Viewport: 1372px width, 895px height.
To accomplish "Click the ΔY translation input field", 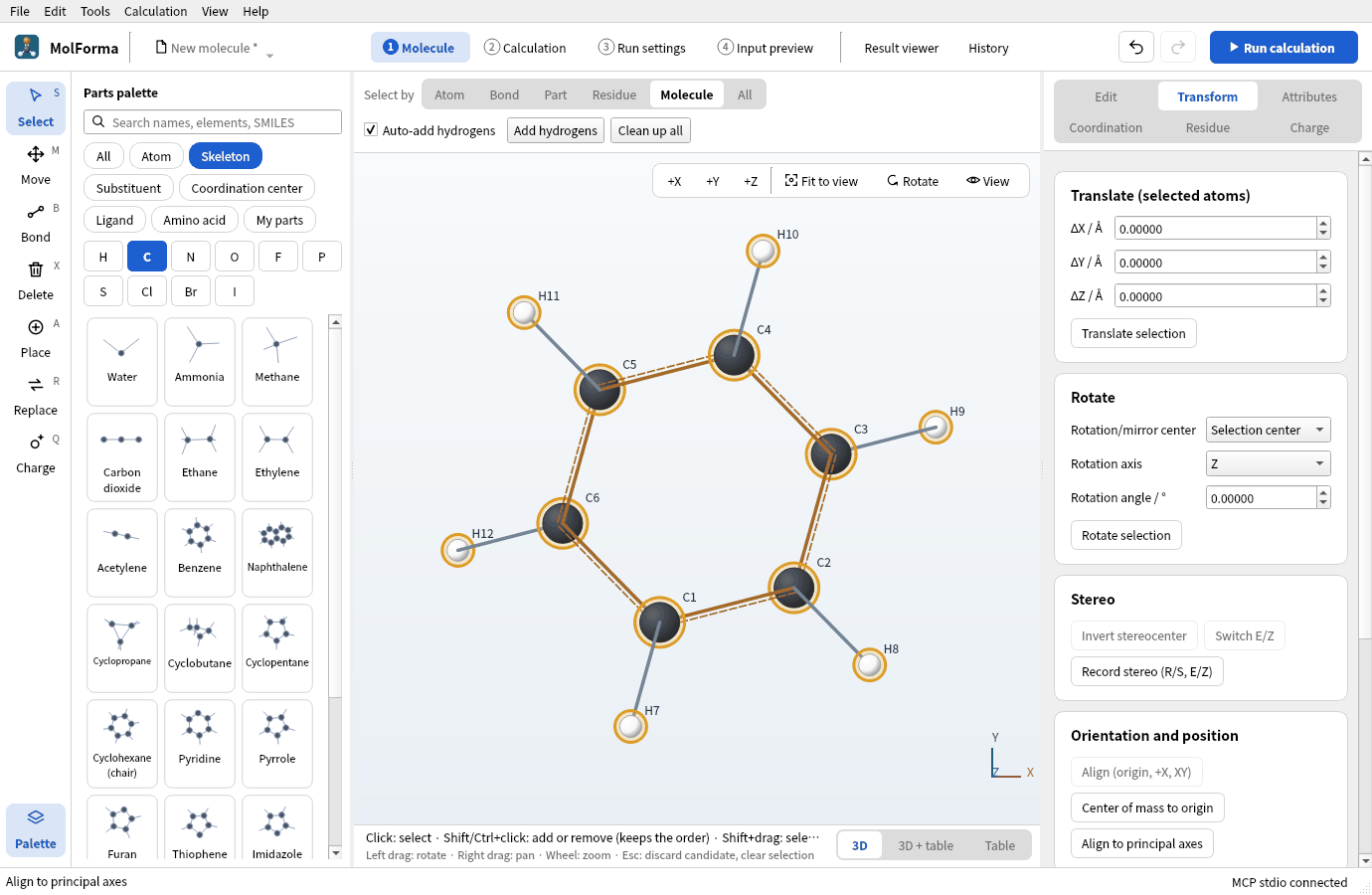I will (x=1216, y=263).
